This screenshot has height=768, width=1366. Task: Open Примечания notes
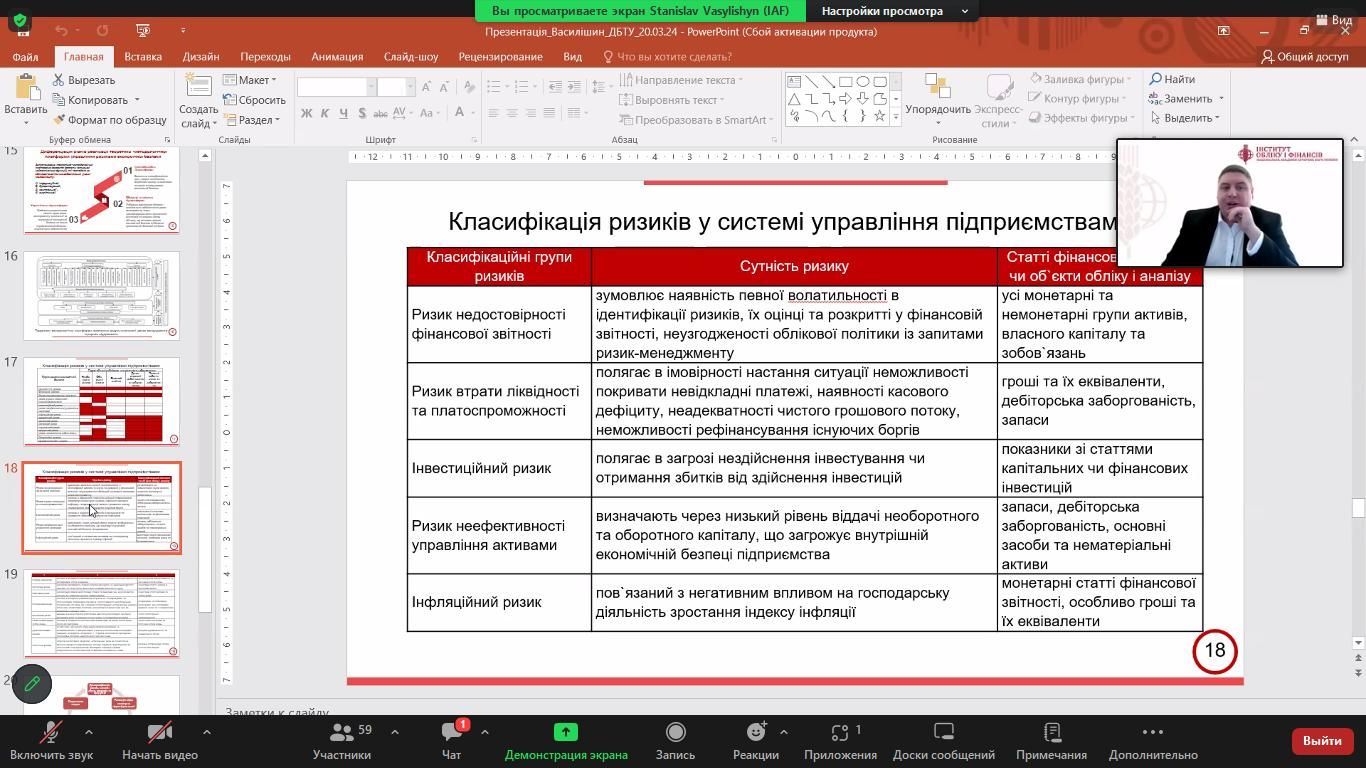click(1051, 742)
